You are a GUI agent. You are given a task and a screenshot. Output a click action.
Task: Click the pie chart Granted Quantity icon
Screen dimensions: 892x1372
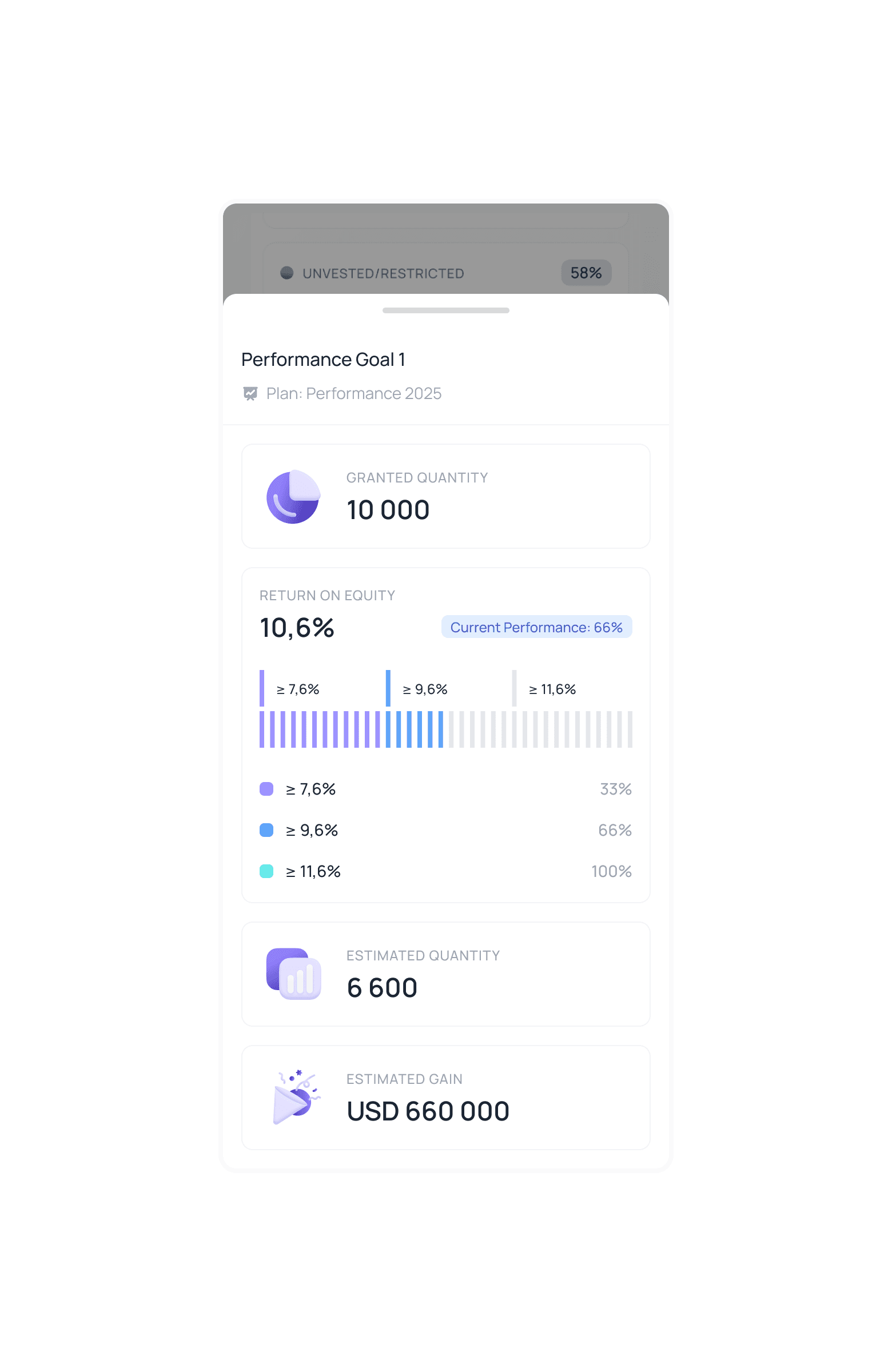click(293, 496)
